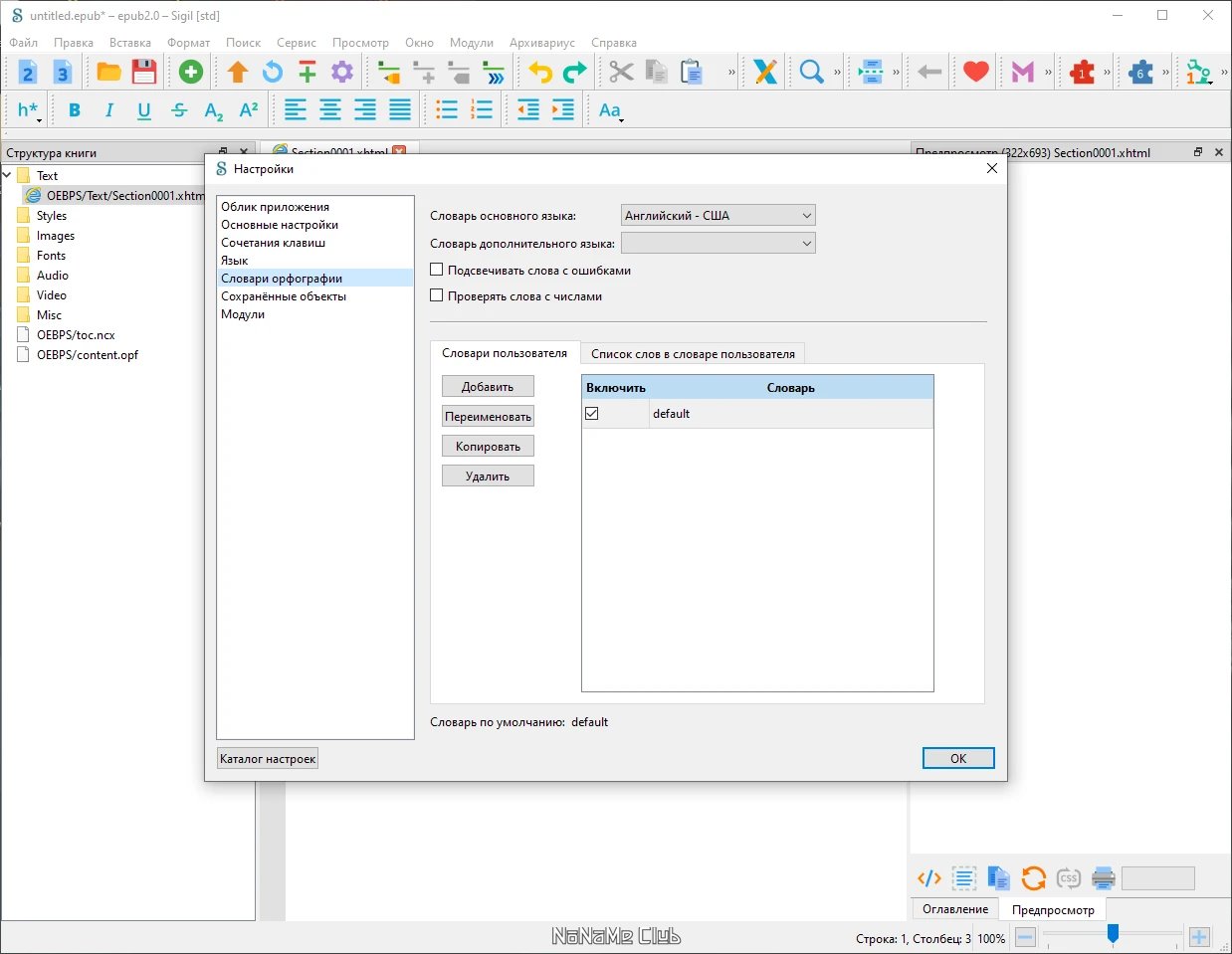Image resolution: width=1232 pixels, height=954 pixels.
Task: Click the Find magnifier icon
Action: pyautogui.click(x=812, y=72)
